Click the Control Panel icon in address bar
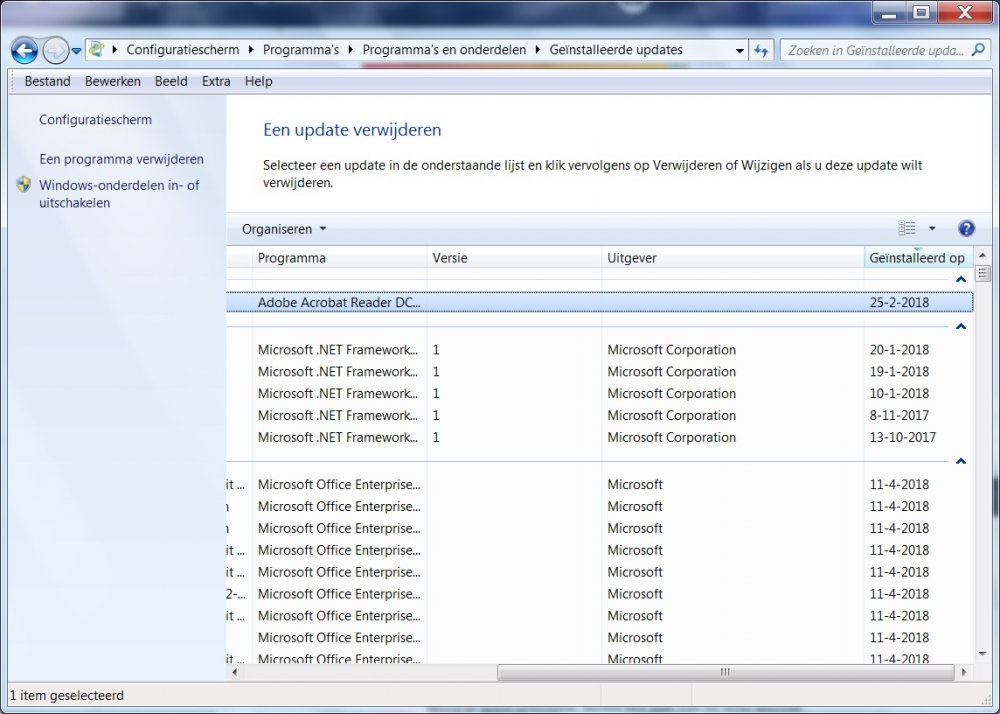The height and width of the screenshot is (714, 1000). (x=97, y=49)
